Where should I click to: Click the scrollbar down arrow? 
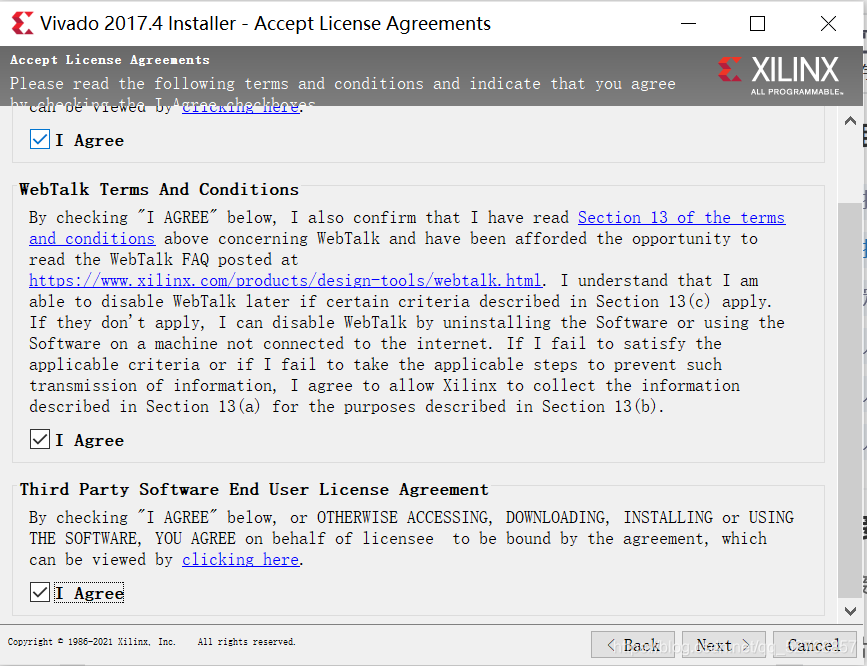coord(850,611)
